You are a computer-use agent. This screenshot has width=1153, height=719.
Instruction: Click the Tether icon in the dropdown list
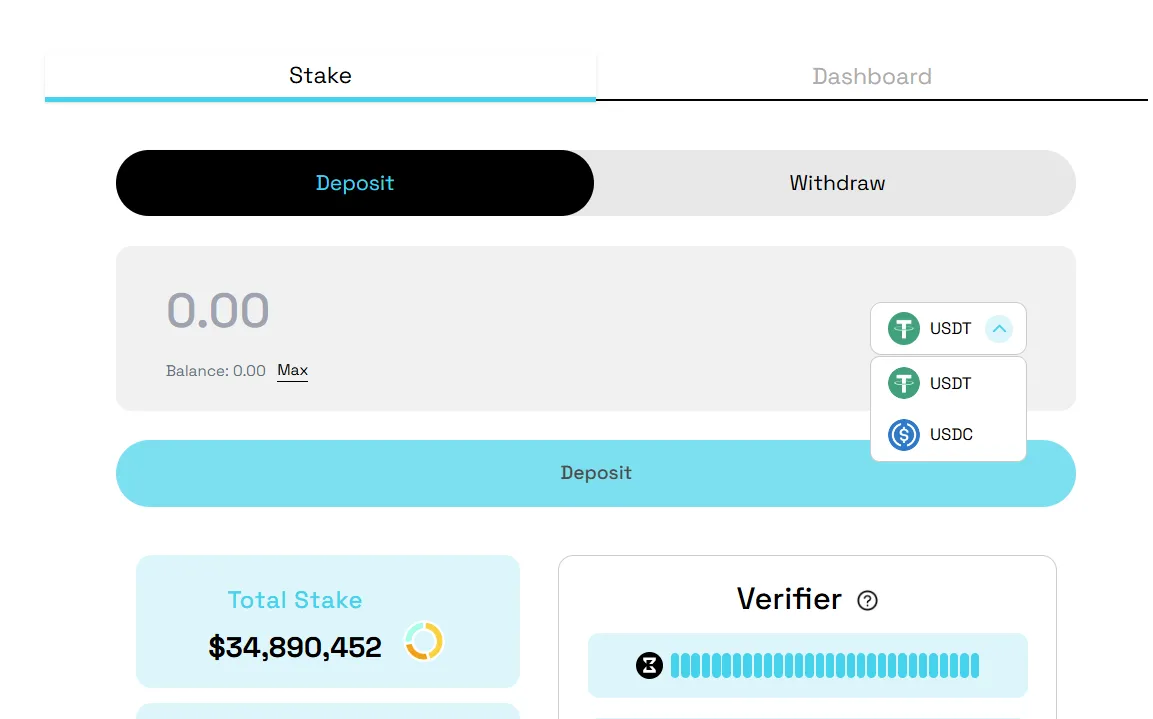(x=904, y=383)
